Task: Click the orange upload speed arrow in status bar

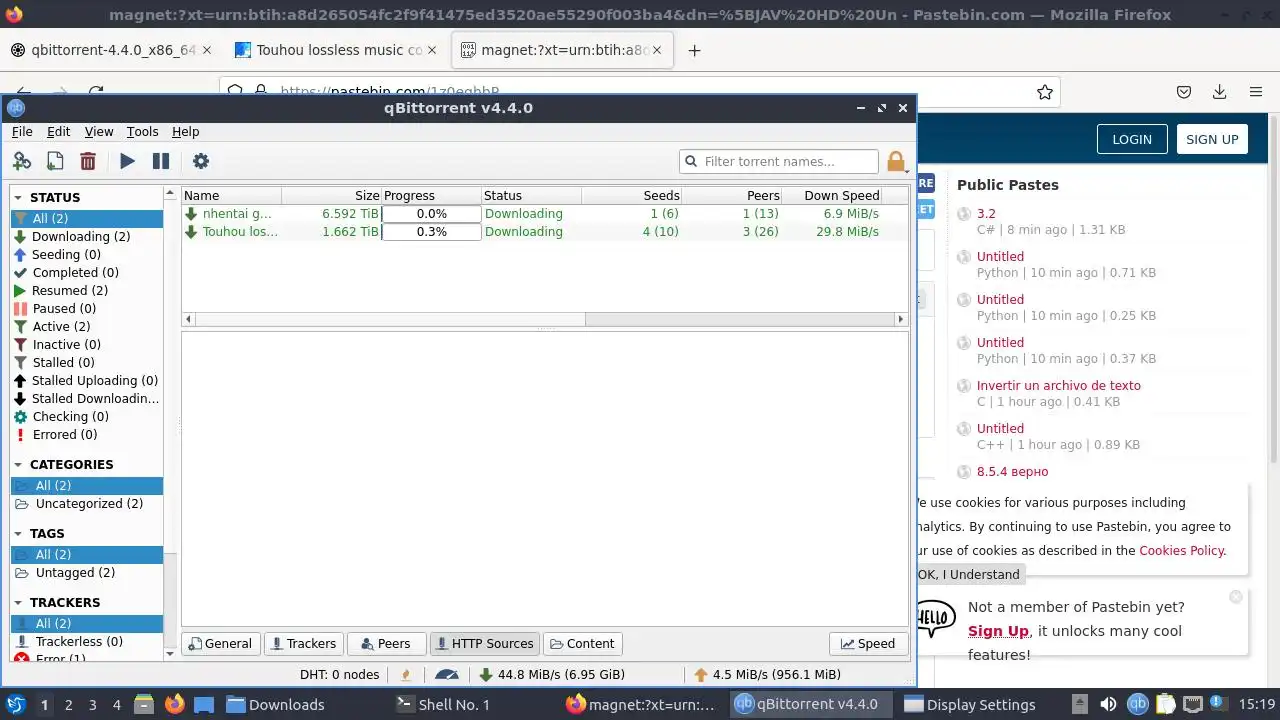Action: pyautogui.click(x=700, y=675)
